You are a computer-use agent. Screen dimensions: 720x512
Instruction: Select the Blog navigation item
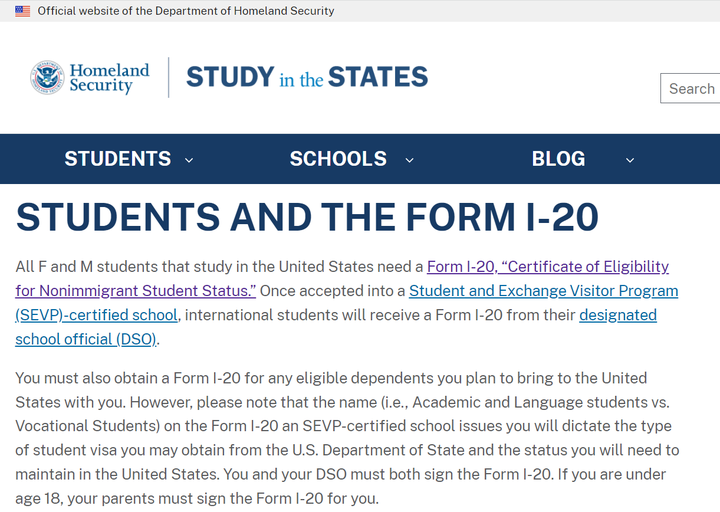click(x=558, y=159)
